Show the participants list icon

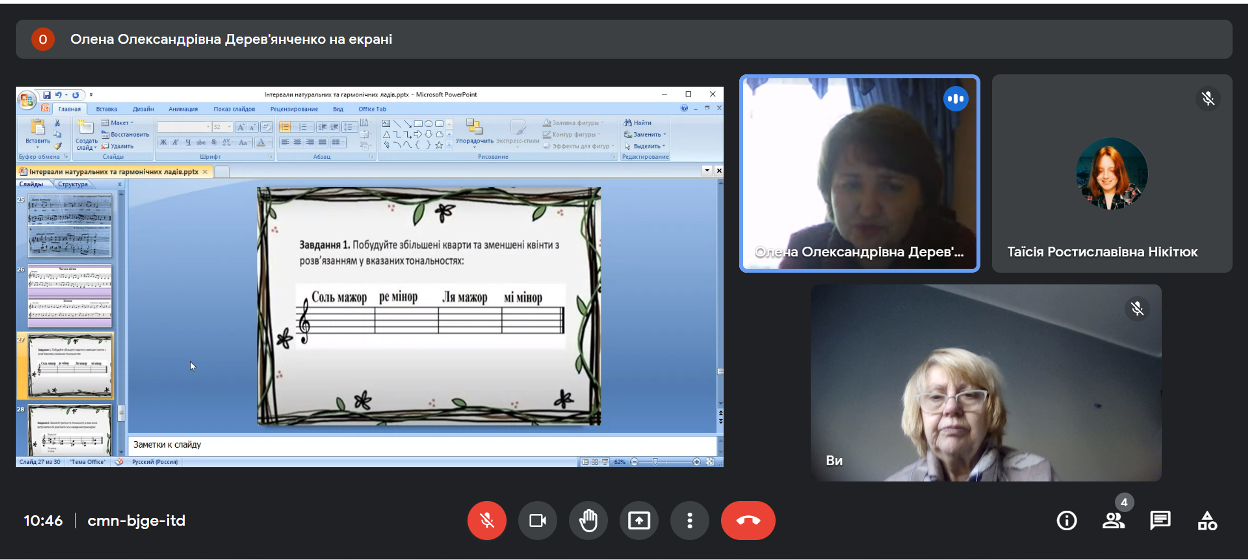[1113, 520]
